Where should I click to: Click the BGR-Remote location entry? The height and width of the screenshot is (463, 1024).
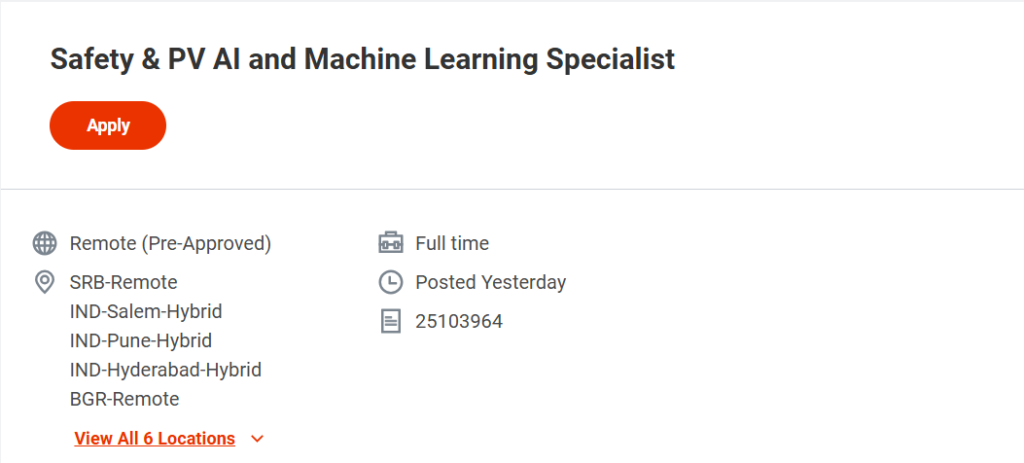[124, 399]
